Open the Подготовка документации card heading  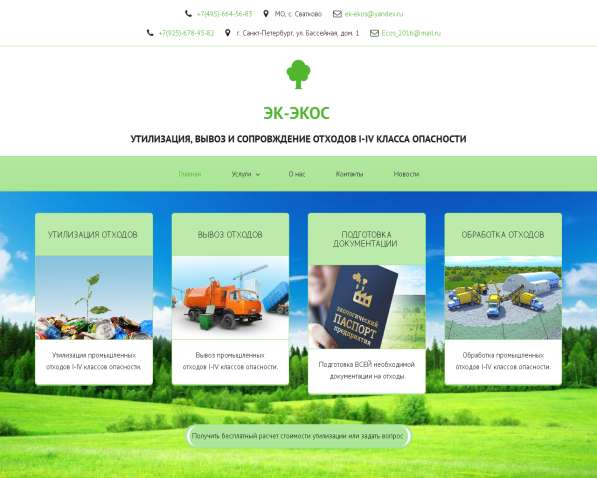pos(366,239)
